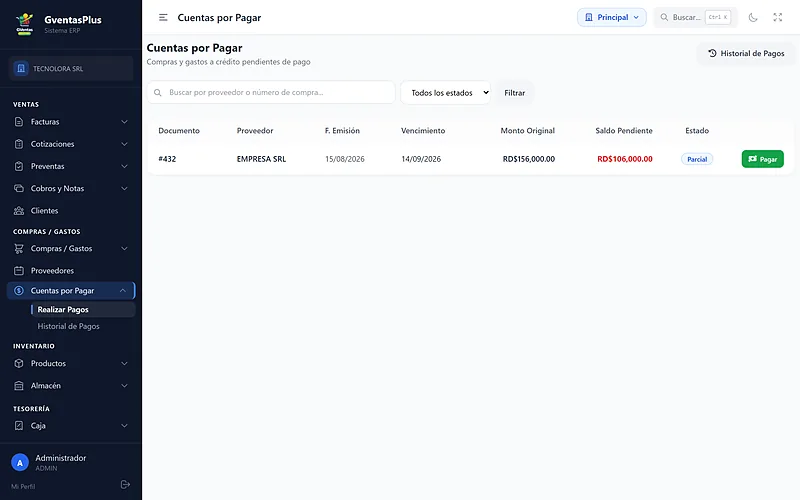The width and height of the screenshot is (800, 500).
Task: Open Historial de Pagos submenu item
Action: point(68,327)
